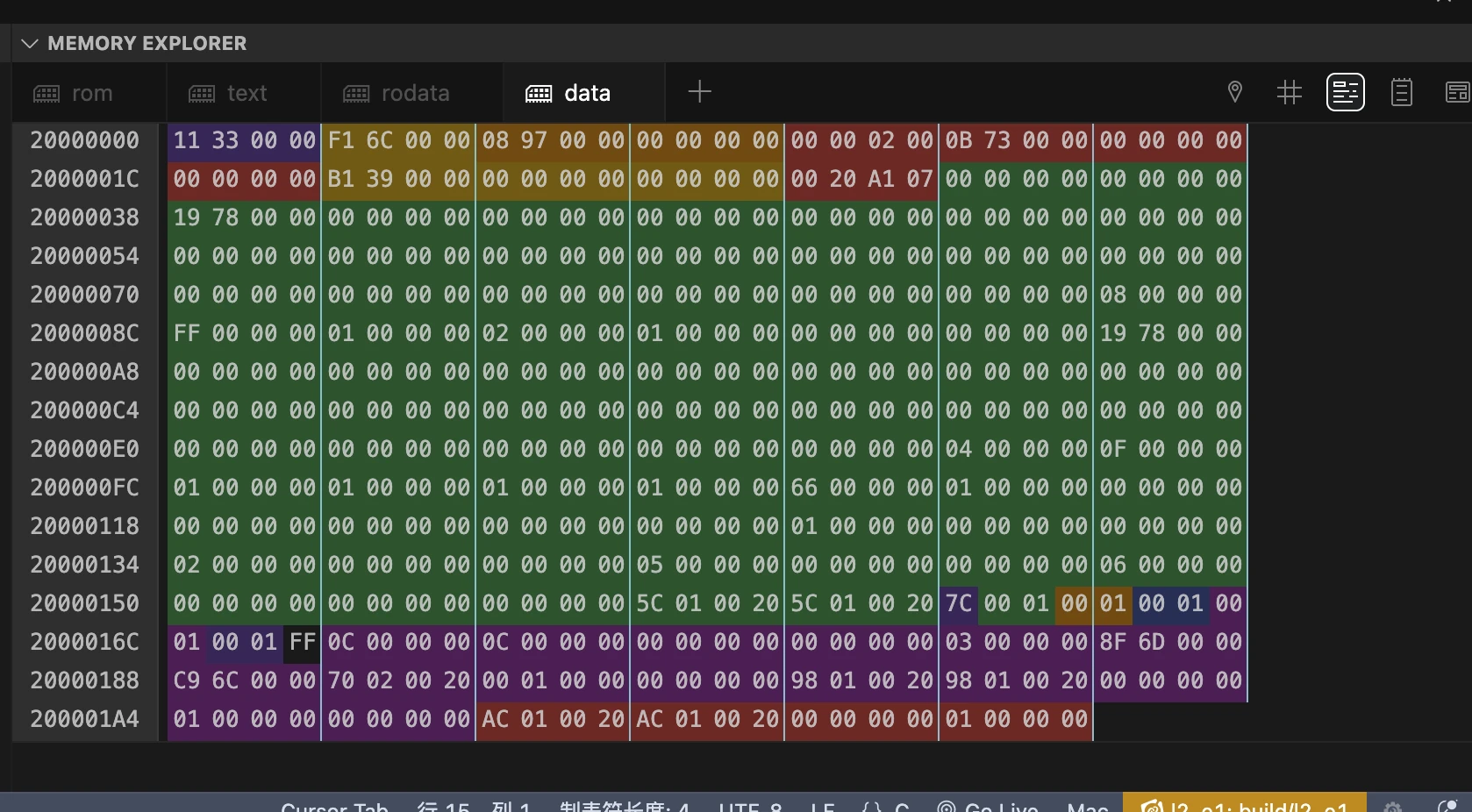
Task: Click the hash grid icon in toolbar
Action: (1289, 92)
